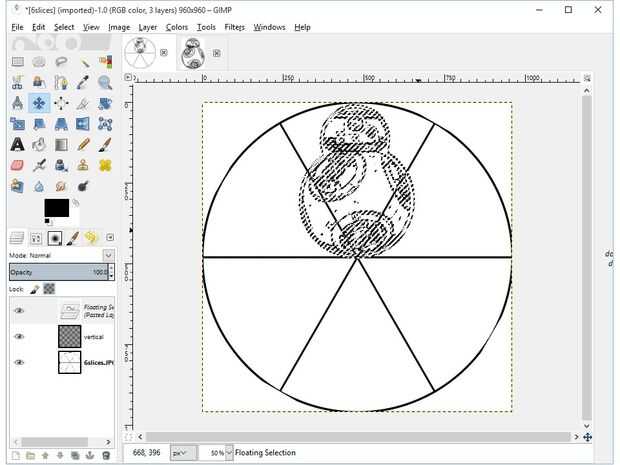This screenshot has width=620, height=465.
Task: Pick the Zoom magnifier tool
Action: tap(104, 82)
